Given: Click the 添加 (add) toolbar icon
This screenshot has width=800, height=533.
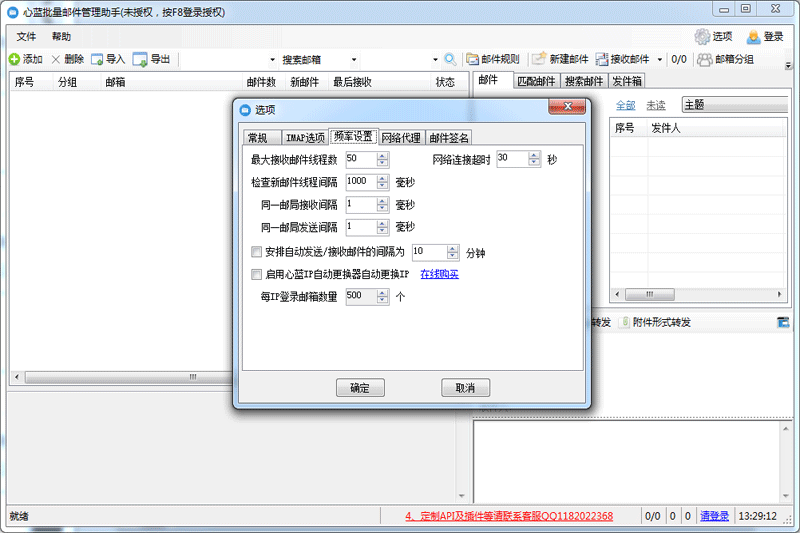Looking at the screenshot, I should coord(15,60).
